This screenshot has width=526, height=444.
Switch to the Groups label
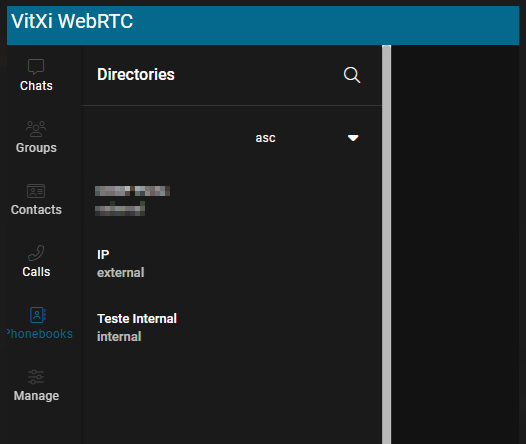pyautogui.click(x=36, y=148)
